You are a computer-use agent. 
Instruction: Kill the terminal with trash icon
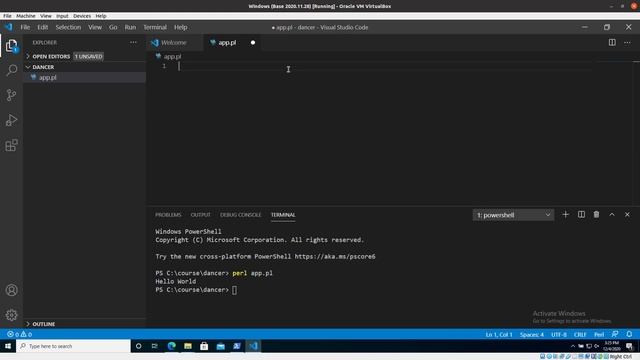[x=596, y=215]
